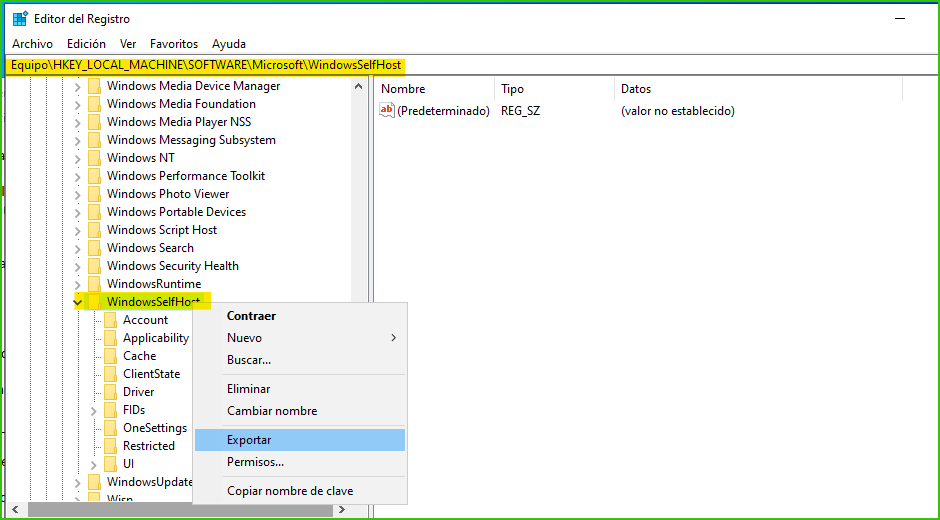Choose Exportar from the context menu
The width and height of the screenshot is (940, 520).
300,440
